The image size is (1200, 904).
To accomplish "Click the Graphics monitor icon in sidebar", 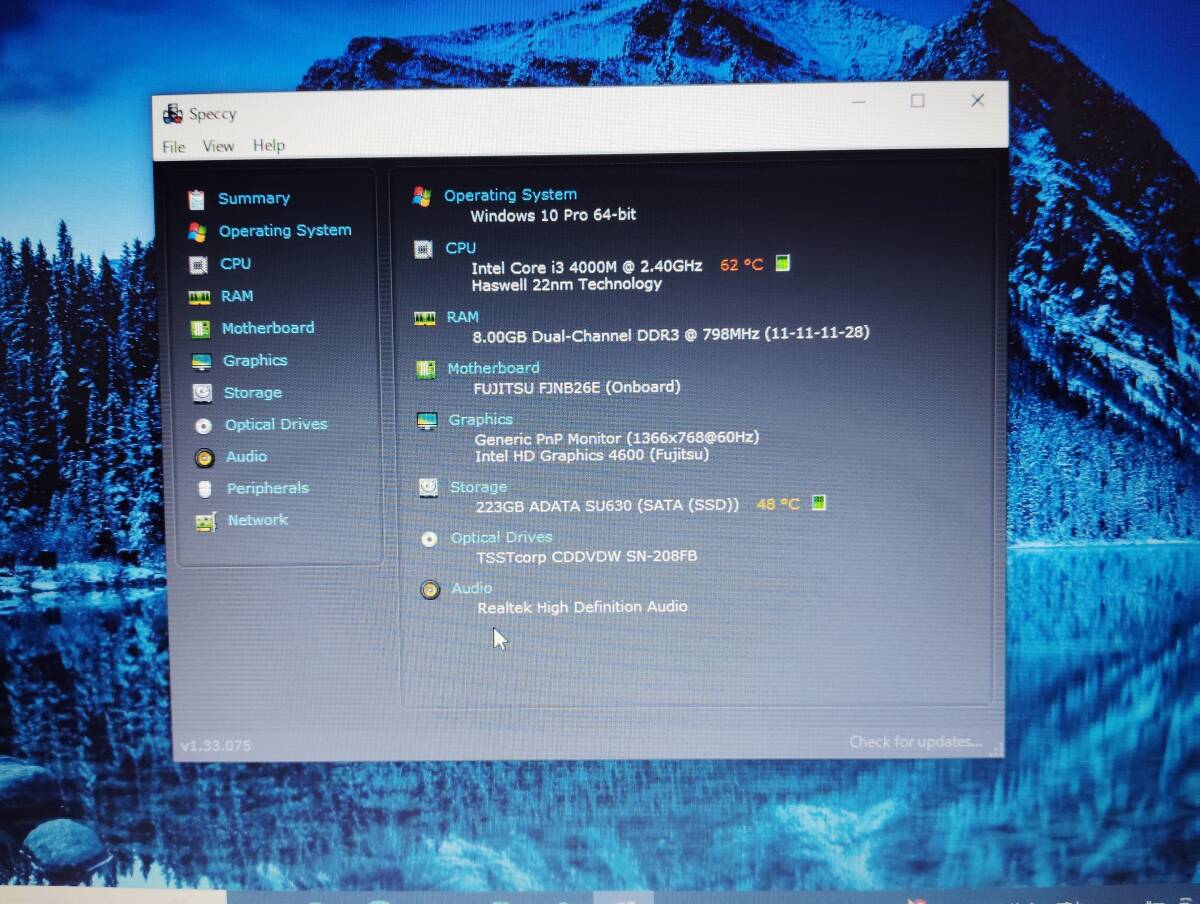I will 201,361.
